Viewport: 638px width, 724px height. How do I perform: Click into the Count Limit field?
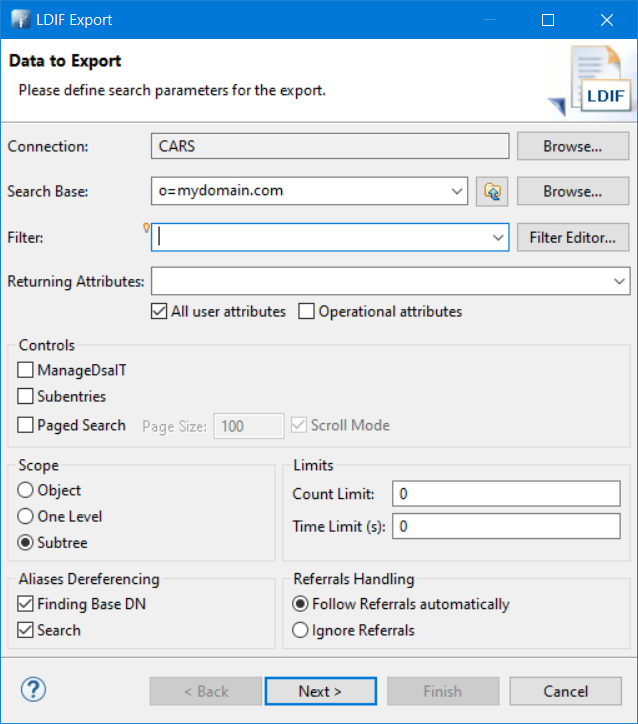(x=506, y=494)
